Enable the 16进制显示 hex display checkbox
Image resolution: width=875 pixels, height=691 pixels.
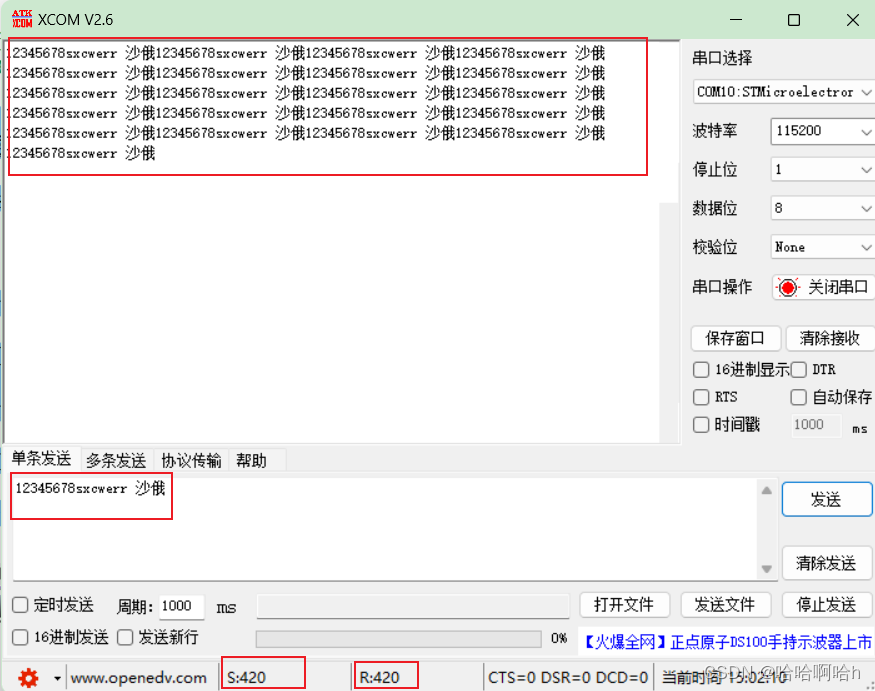pos(700,369)
